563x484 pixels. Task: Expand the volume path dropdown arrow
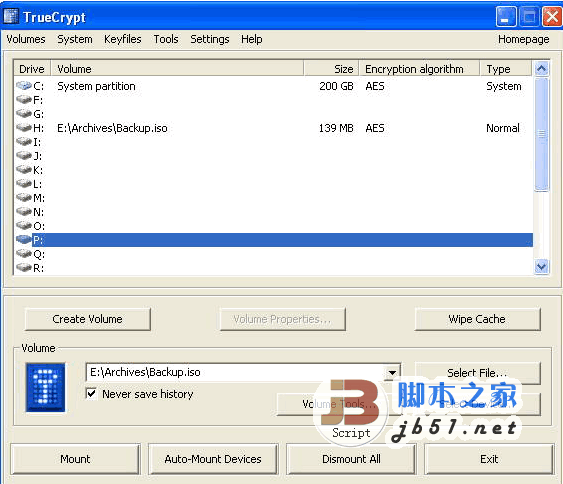392,372
